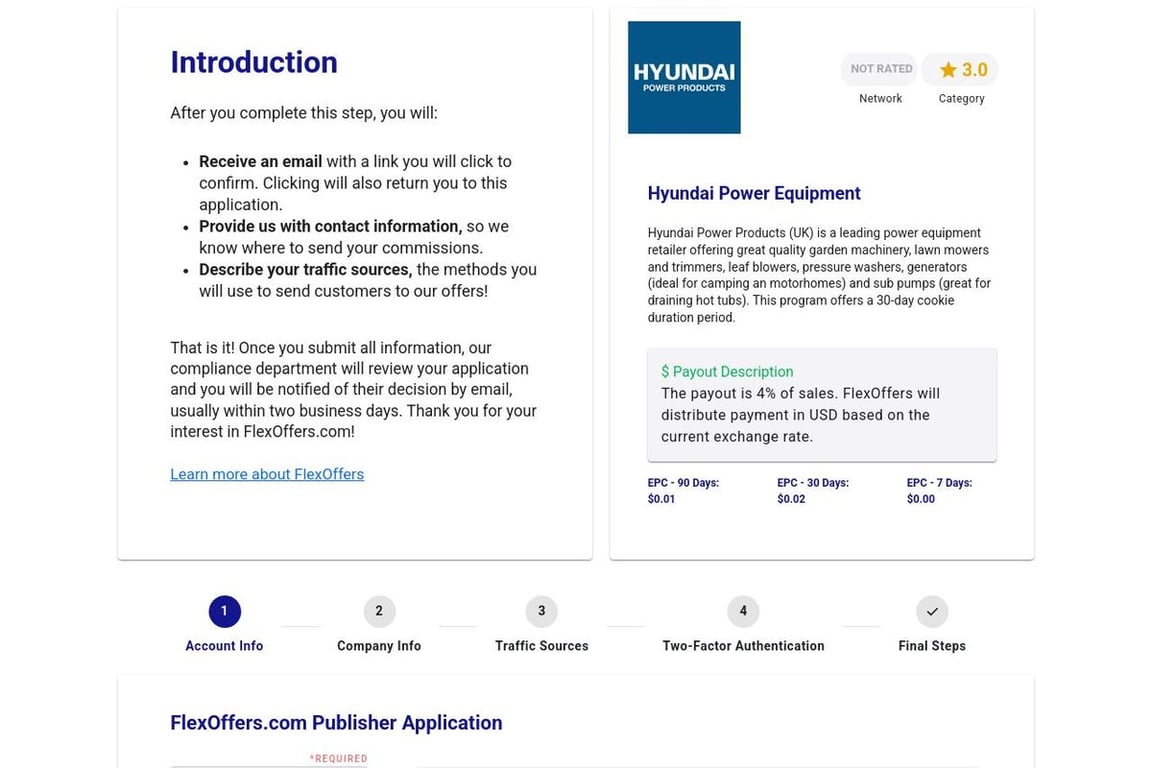Select step 4 circle for Two-Factor Authentication
Image resolution: width=1152 pixels, height=768 pixels.
pos(744,611)
